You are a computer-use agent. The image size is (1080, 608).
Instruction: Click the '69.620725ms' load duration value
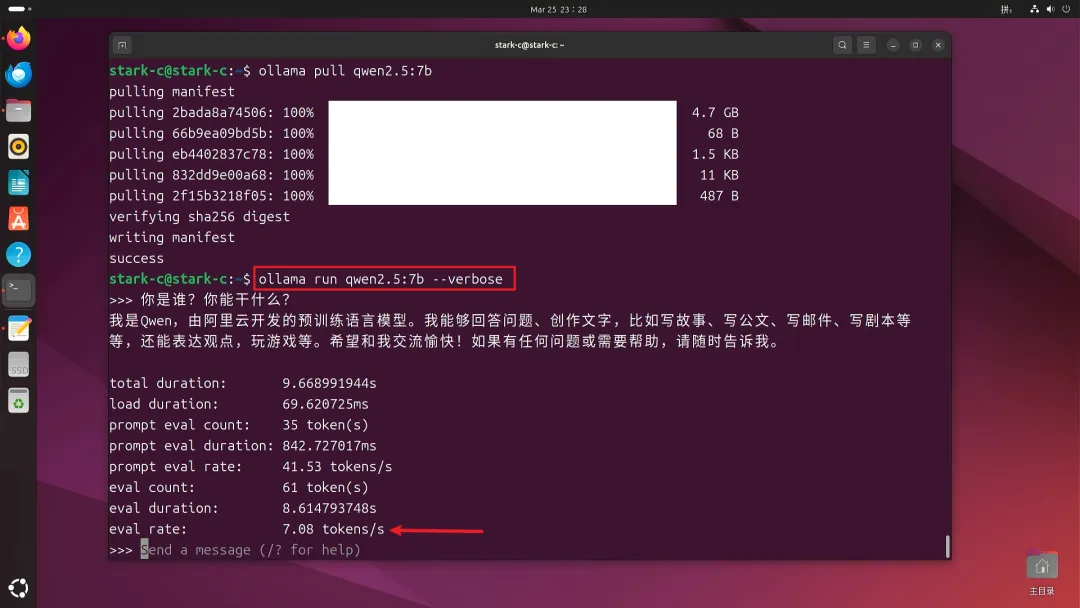[325, 404]
